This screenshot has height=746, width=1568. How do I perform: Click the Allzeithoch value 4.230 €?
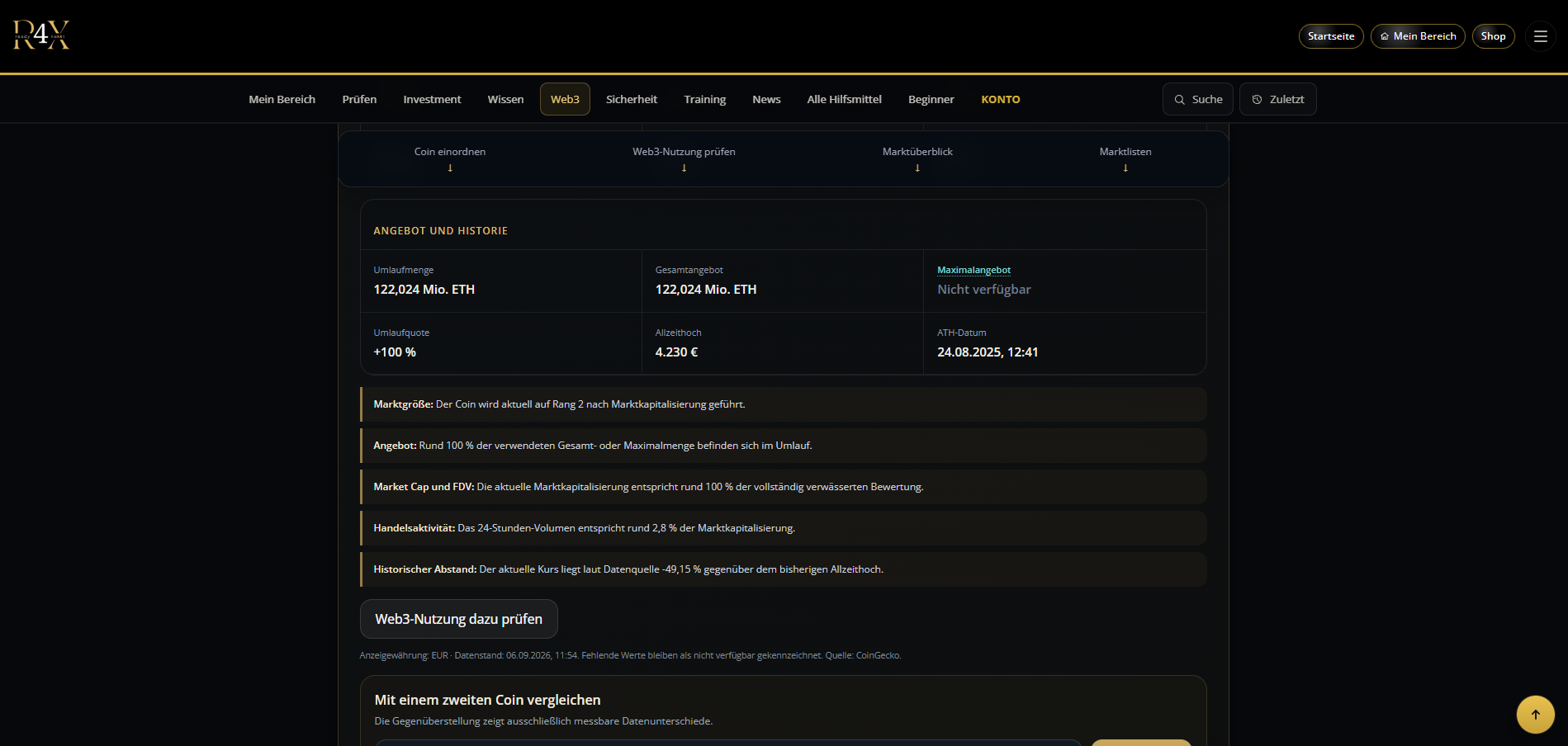pos(676,352)
